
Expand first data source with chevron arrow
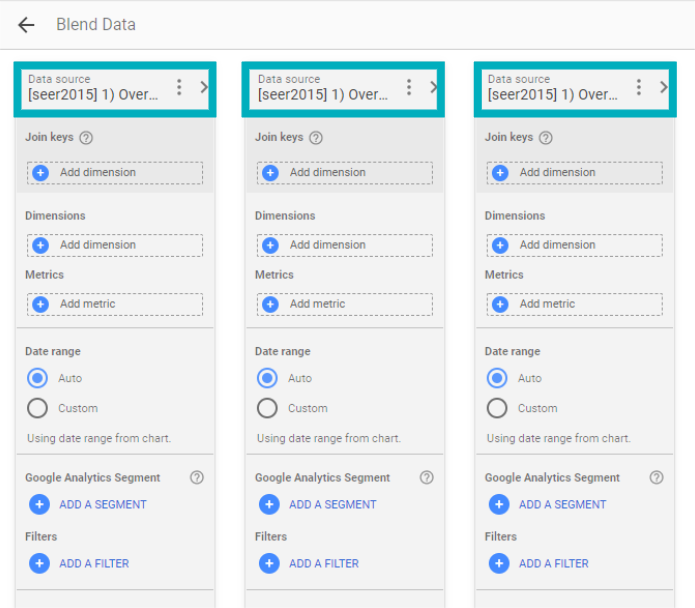point(204,87)
